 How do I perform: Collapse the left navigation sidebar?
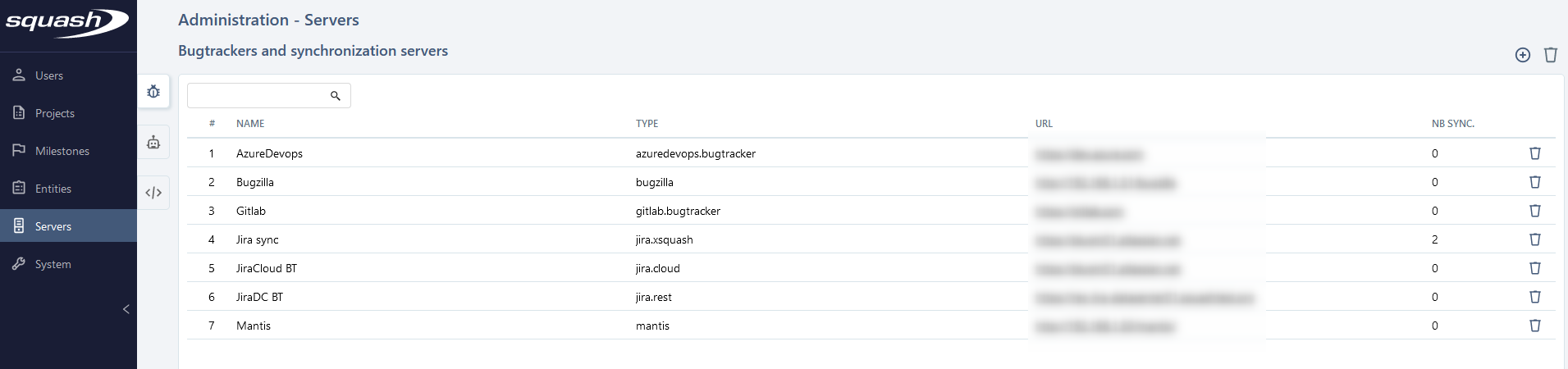126,309
